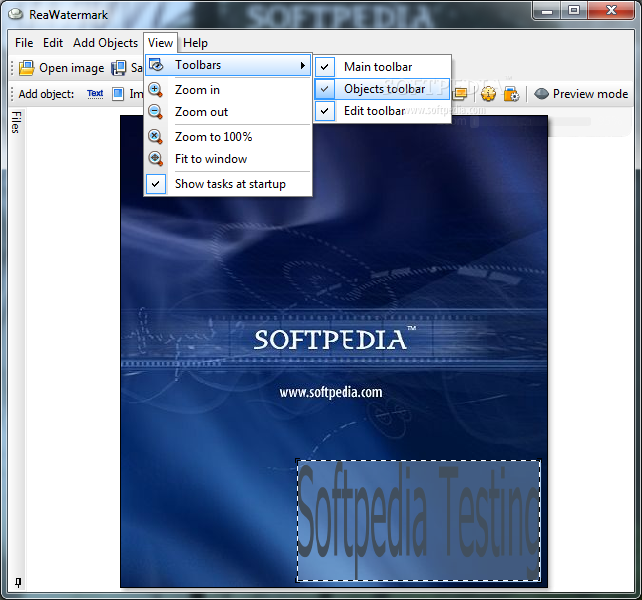Toggle the Edit toolbar checkmark
Image resolution: width=642 pixels, height=600 pixels.
[x=325, y=111]
